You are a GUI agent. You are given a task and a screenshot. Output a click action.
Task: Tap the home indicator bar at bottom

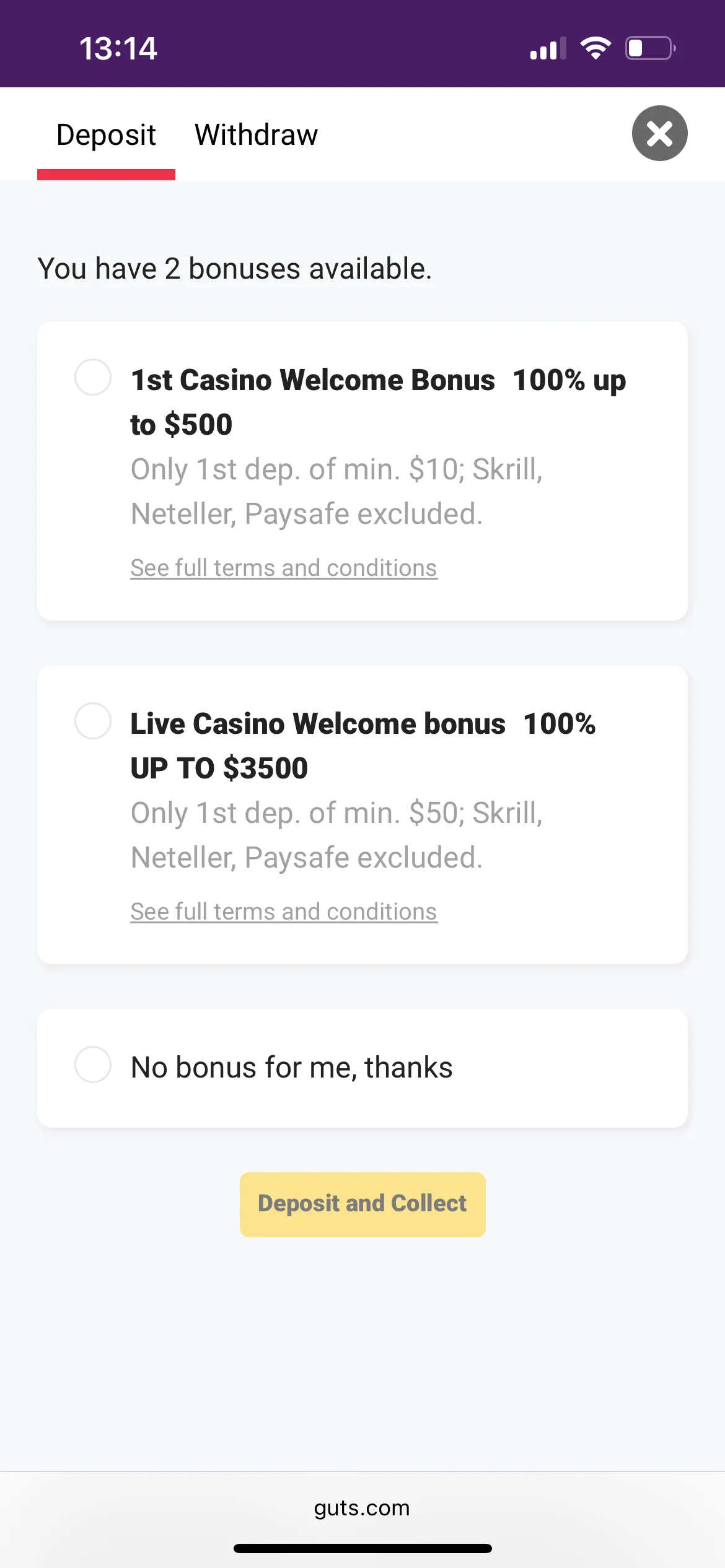362,1548
